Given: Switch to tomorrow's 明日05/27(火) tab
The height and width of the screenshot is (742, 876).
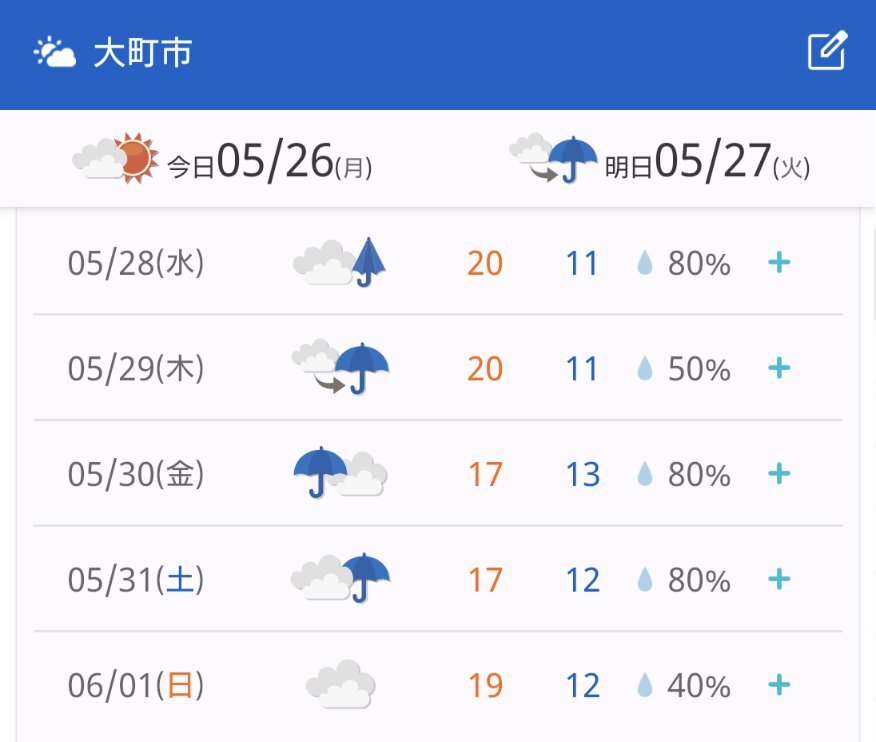Looking at the screenshot, I should (x=660, y=159).
